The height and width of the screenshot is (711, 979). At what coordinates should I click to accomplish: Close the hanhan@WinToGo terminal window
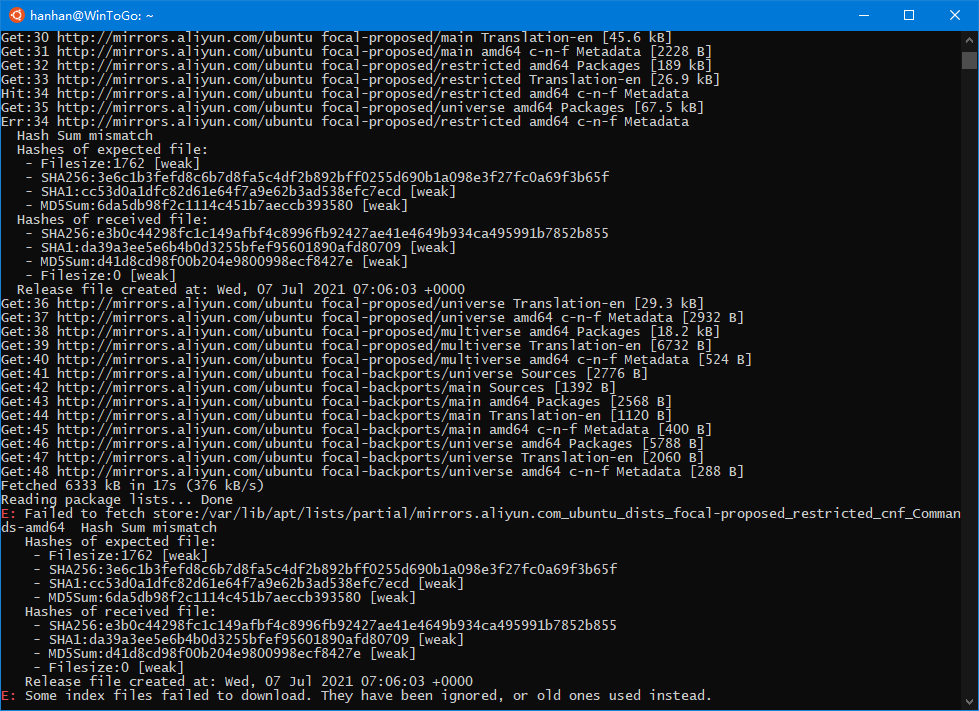coord(955,15)
